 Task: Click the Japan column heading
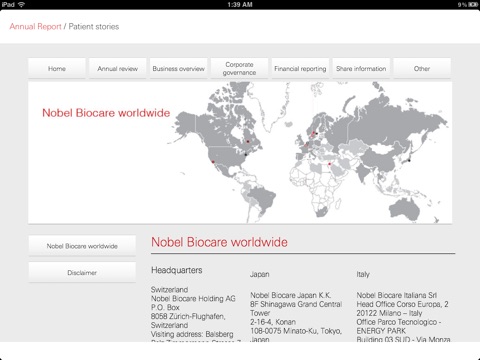pos(259,274)
